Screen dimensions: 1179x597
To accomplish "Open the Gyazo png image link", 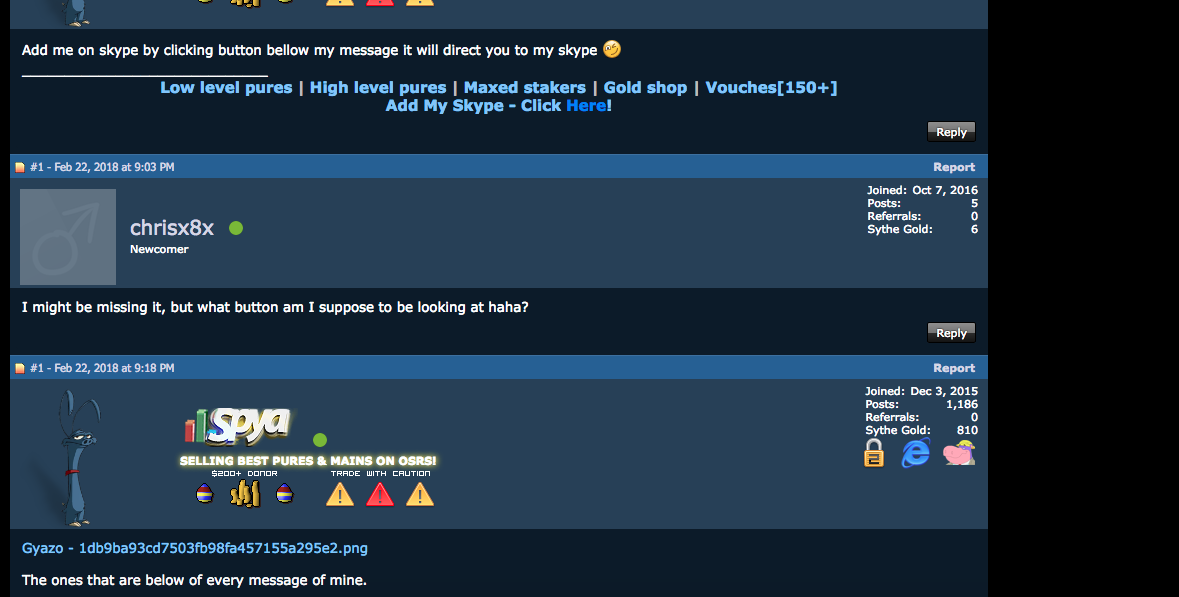I will 195,548.
